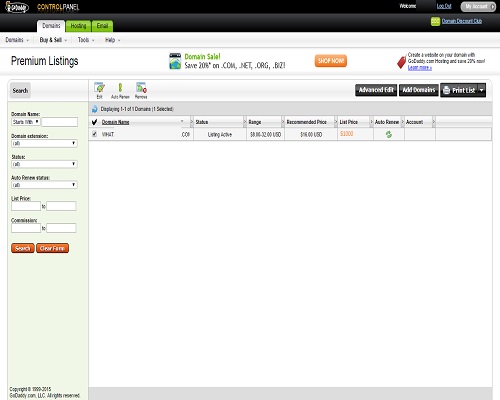The width and height of the screenshot is (500, 400).
Task: Open the Starts With filter dropdown
Action: [26, 122]
